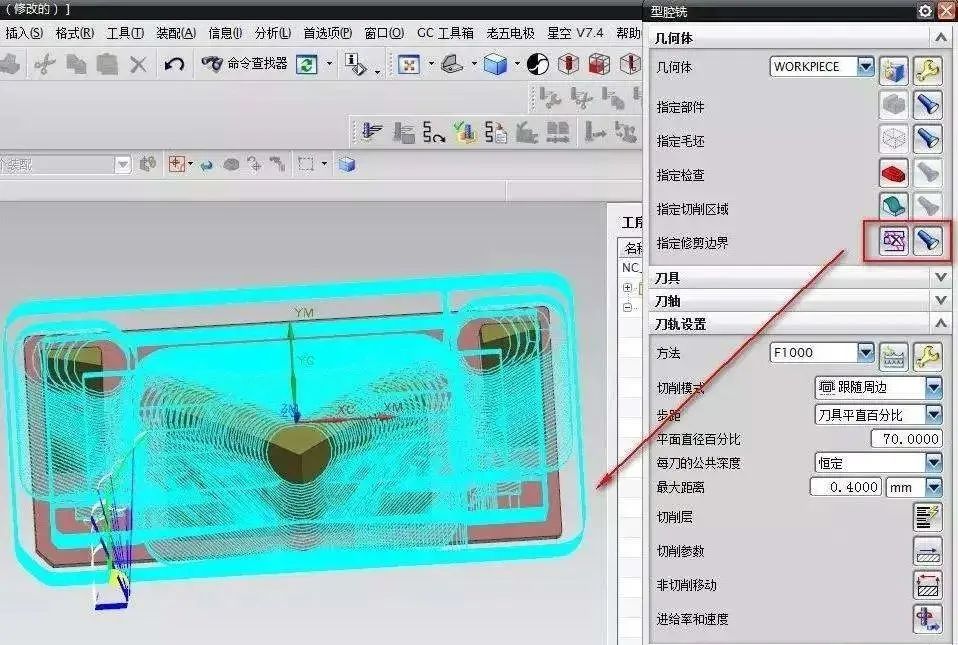
Task: Expand the 刀具 tool section
Action: point(939,277)
